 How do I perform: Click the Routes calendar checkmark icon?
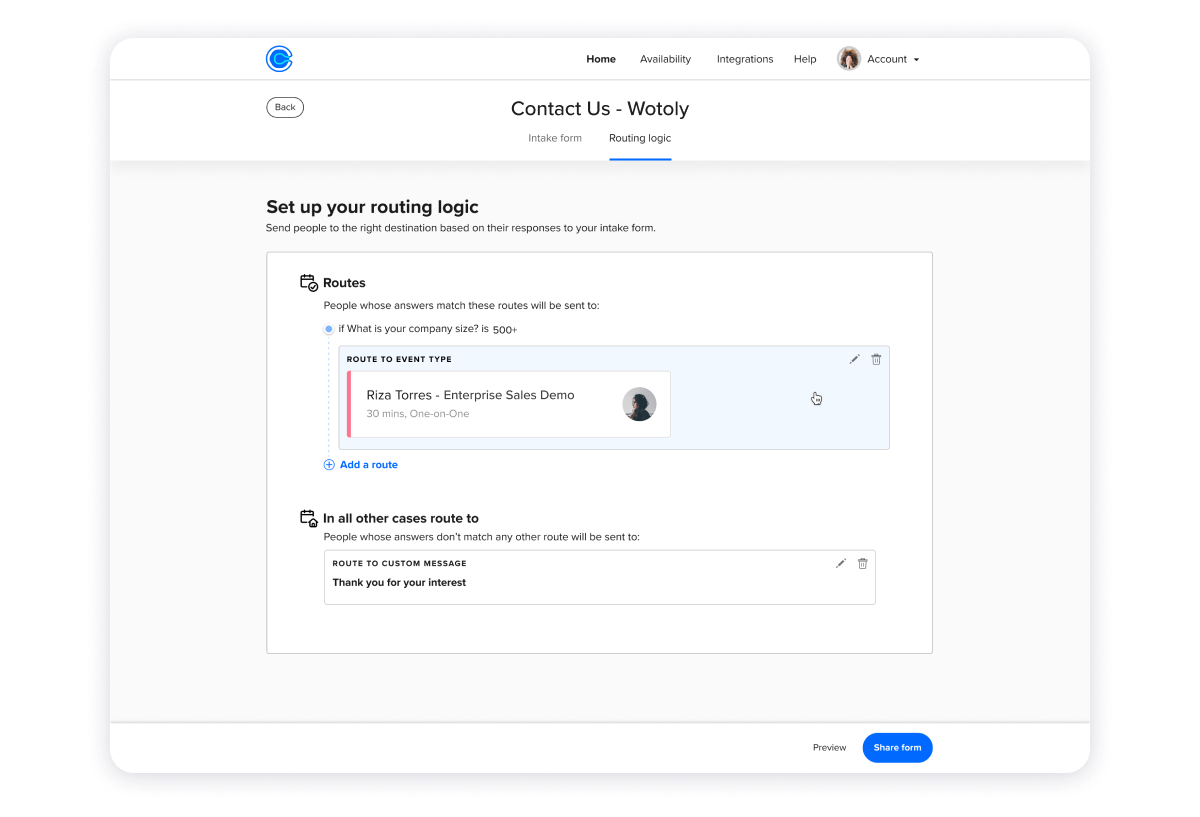(309, 283)
